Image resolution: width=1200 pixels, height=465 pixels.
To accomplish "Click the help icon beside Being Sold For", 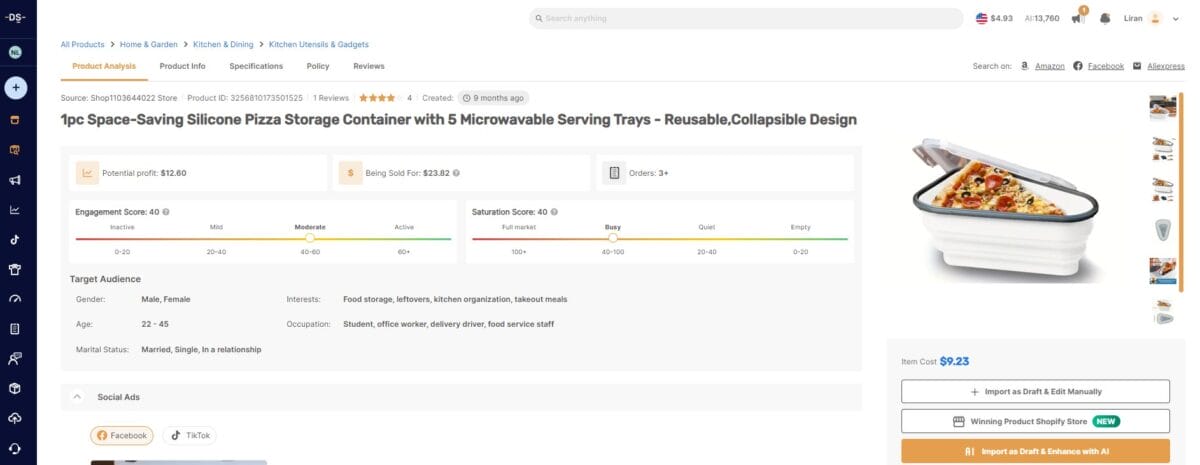I will (456, 173).
